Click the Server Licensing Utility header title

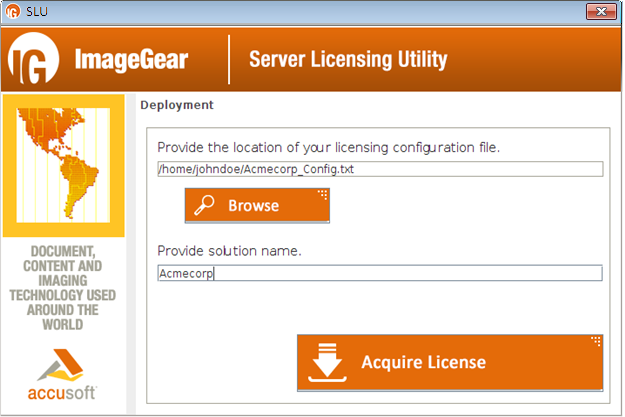click(x=348, y=60)
